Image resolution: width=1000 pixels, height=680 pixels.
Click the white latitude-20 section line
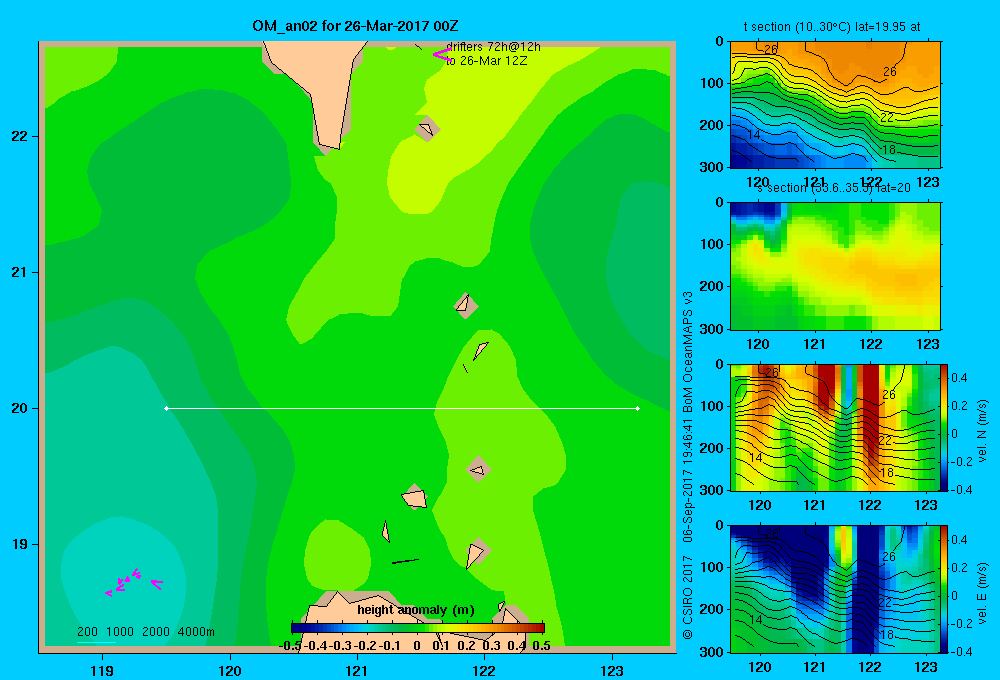[402, 408]
